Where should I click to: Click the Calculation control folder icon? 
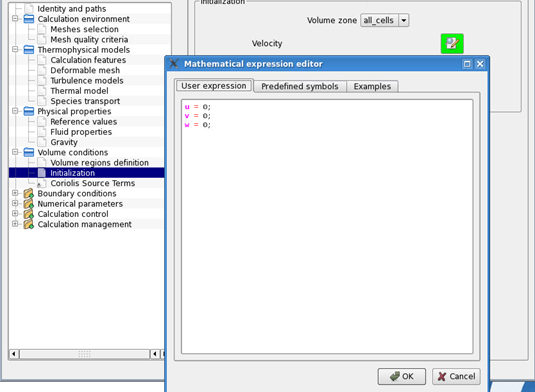(29, 214)
